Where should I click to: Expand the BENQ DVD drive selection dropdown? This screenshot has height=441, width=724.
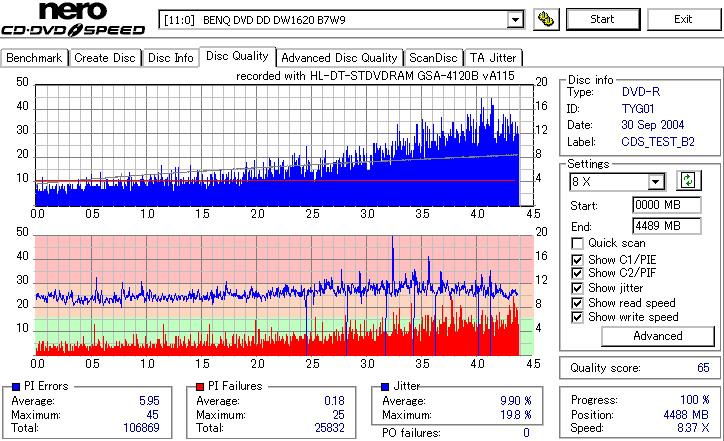point(515,20)
